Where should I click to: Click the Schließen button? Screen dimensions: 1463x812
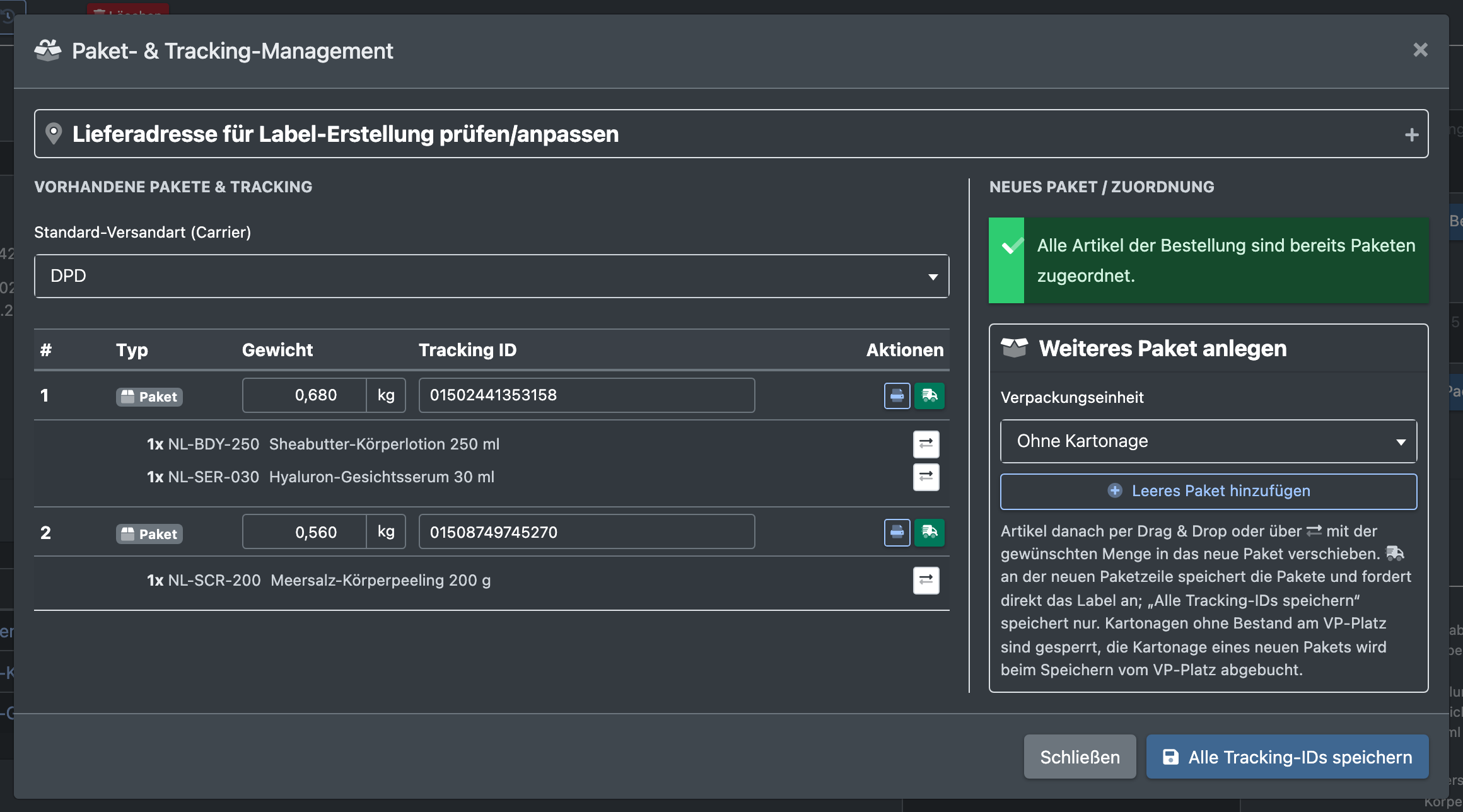tap(1080, 757)
